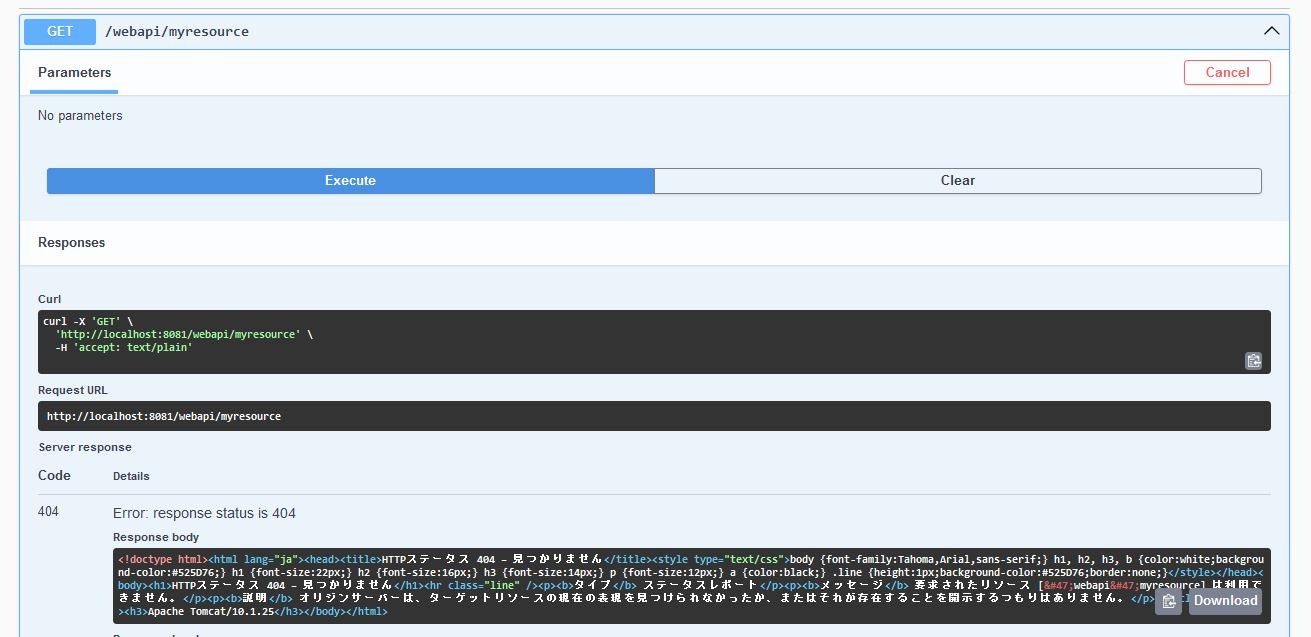Click the /webapi/myresource endpoint path
The height and width of the screenshot is (637, 1311).
[177, 32]
